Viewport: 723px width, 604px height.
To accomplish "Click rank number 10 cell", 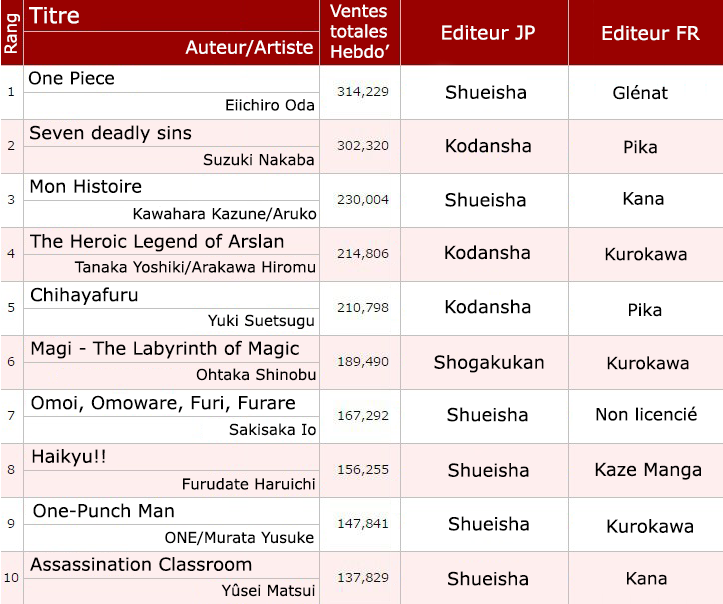I will tap(11, 578).
